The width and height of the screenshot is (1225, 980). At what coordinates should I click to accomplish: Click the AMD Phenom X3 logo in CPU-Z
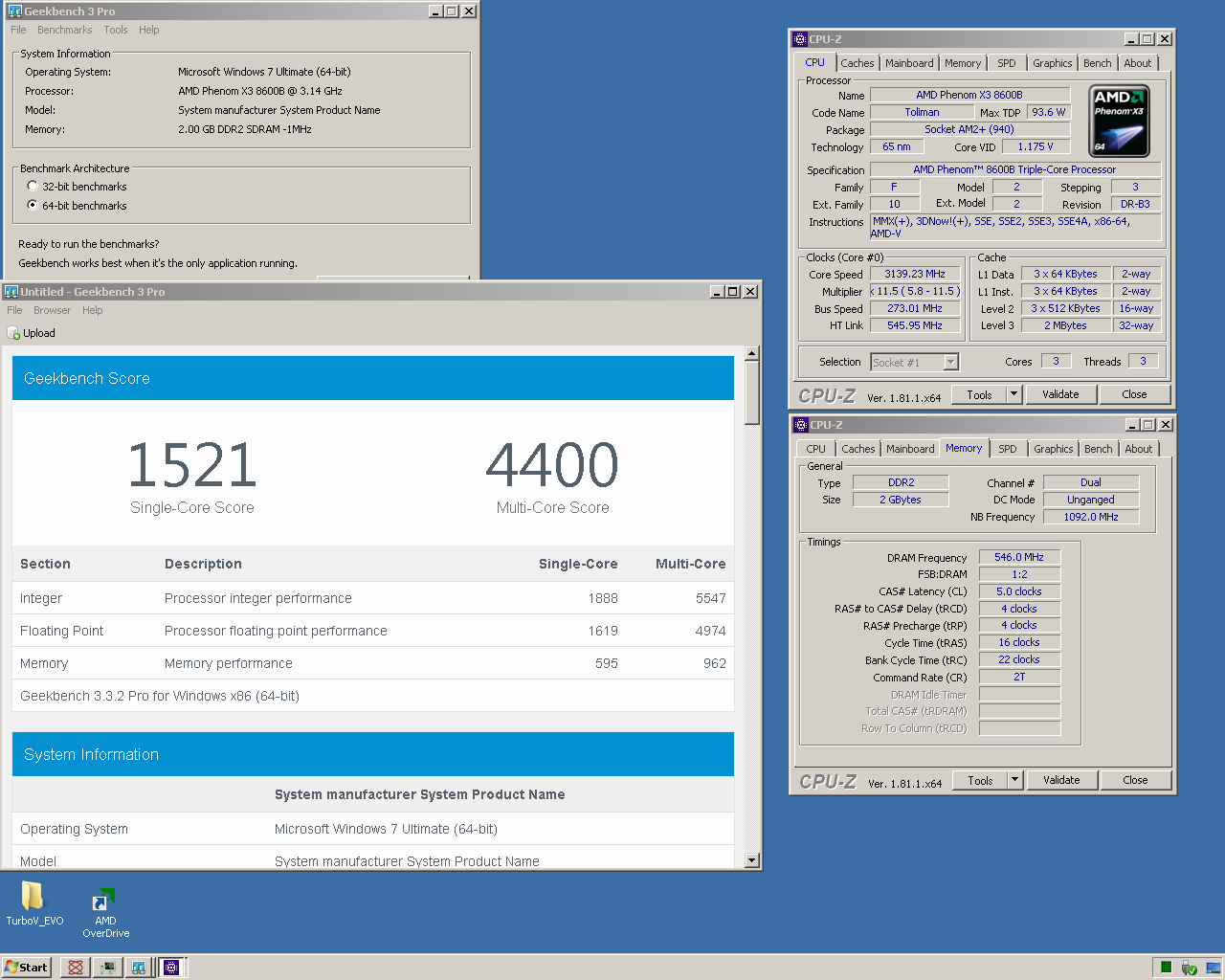pos(1119,122)
